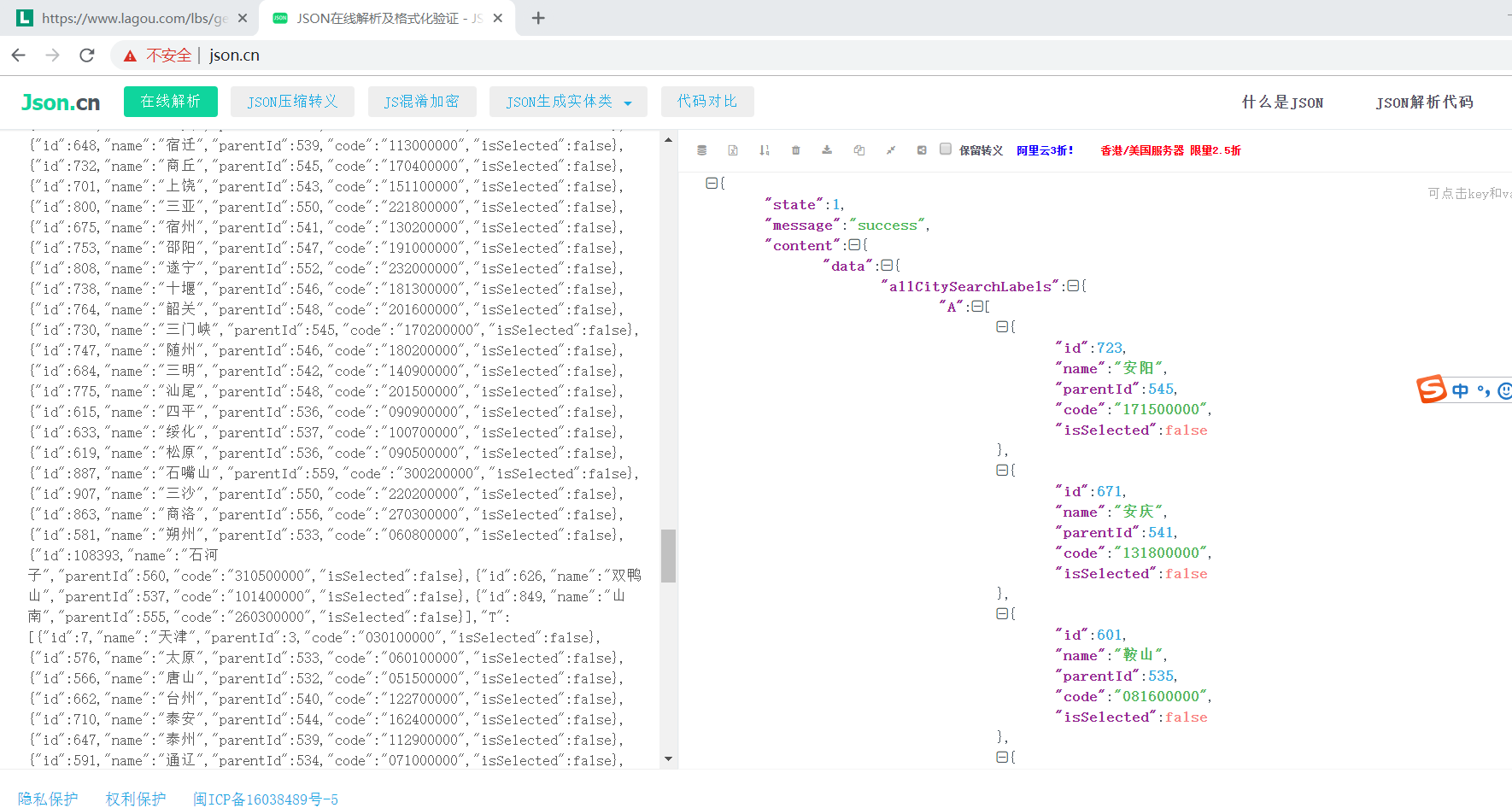Viewport: 1512px width, 808px height.
Task: Click the Sogou input method tray icon
Action: click(1433, 390)
